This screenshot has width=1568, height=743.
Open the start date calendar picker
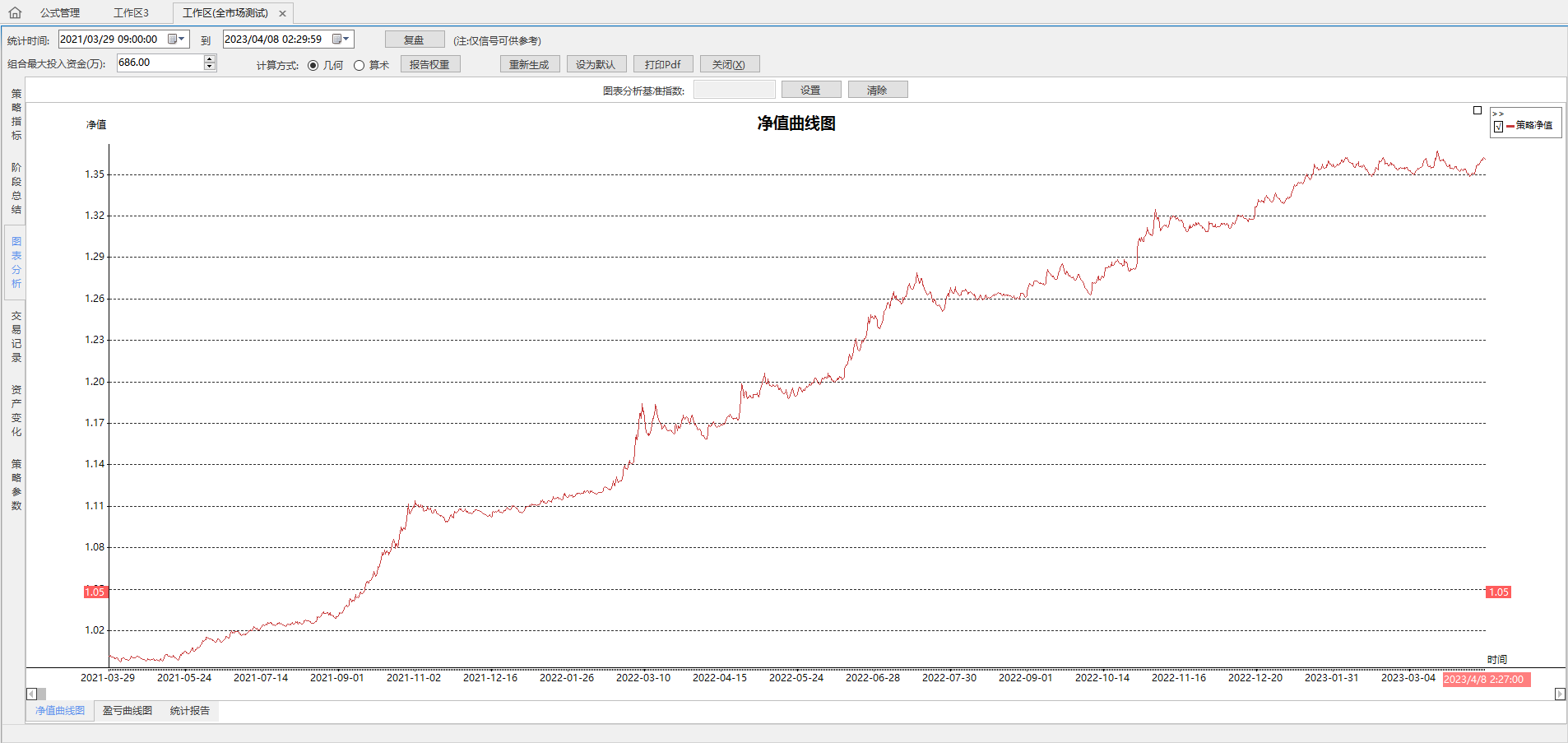point(176,39)
